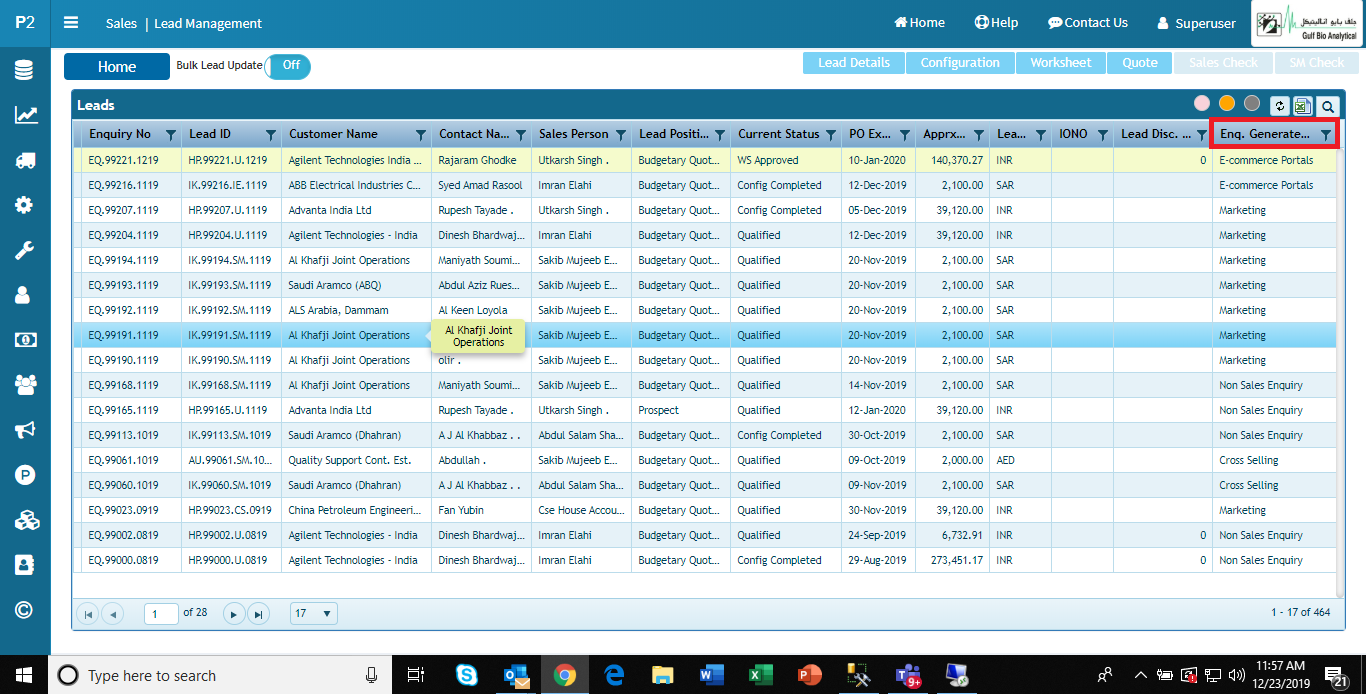Sort by the Lead Positi... column header
Viewport: 1366px width, 694px height.
[x=673, y=134]
